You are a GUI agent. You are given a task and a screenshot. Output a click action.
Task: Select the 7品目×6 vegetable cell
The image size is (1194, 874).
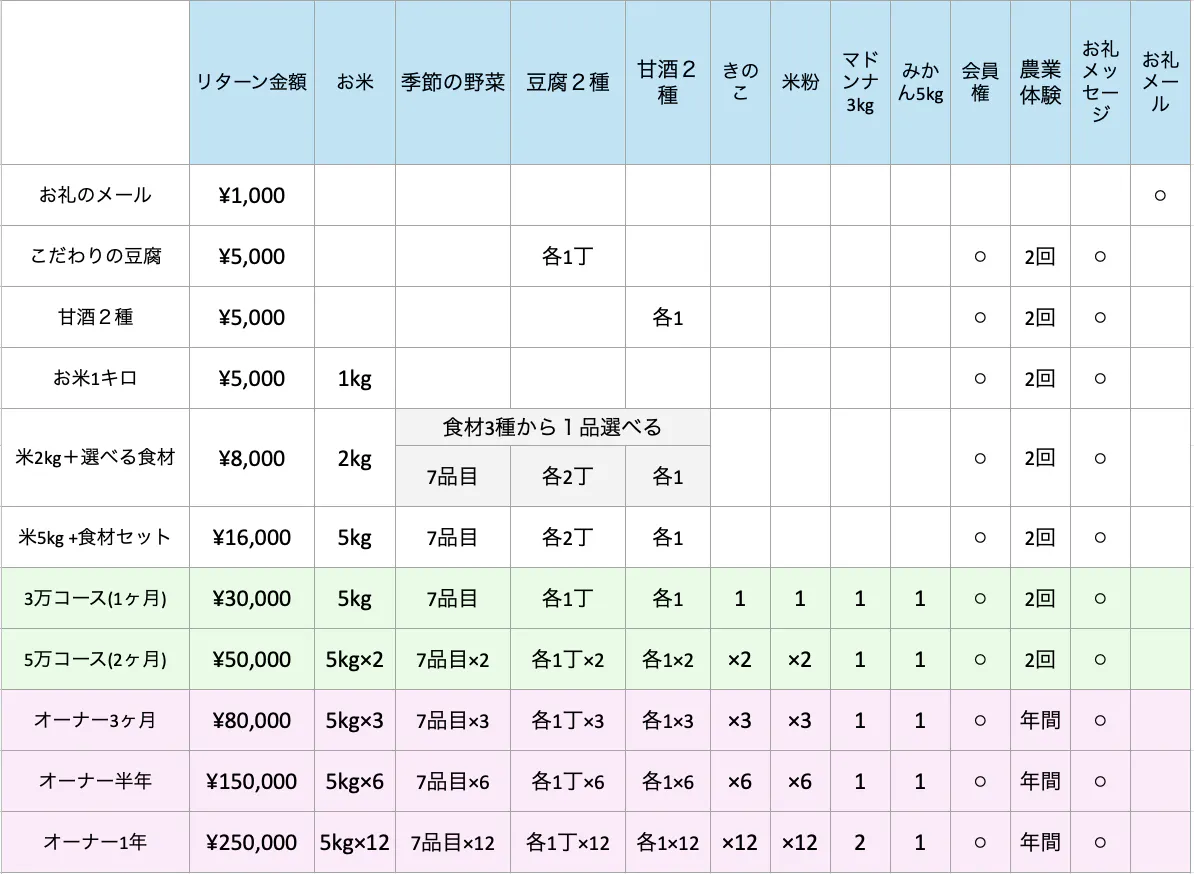pos(453,781)
